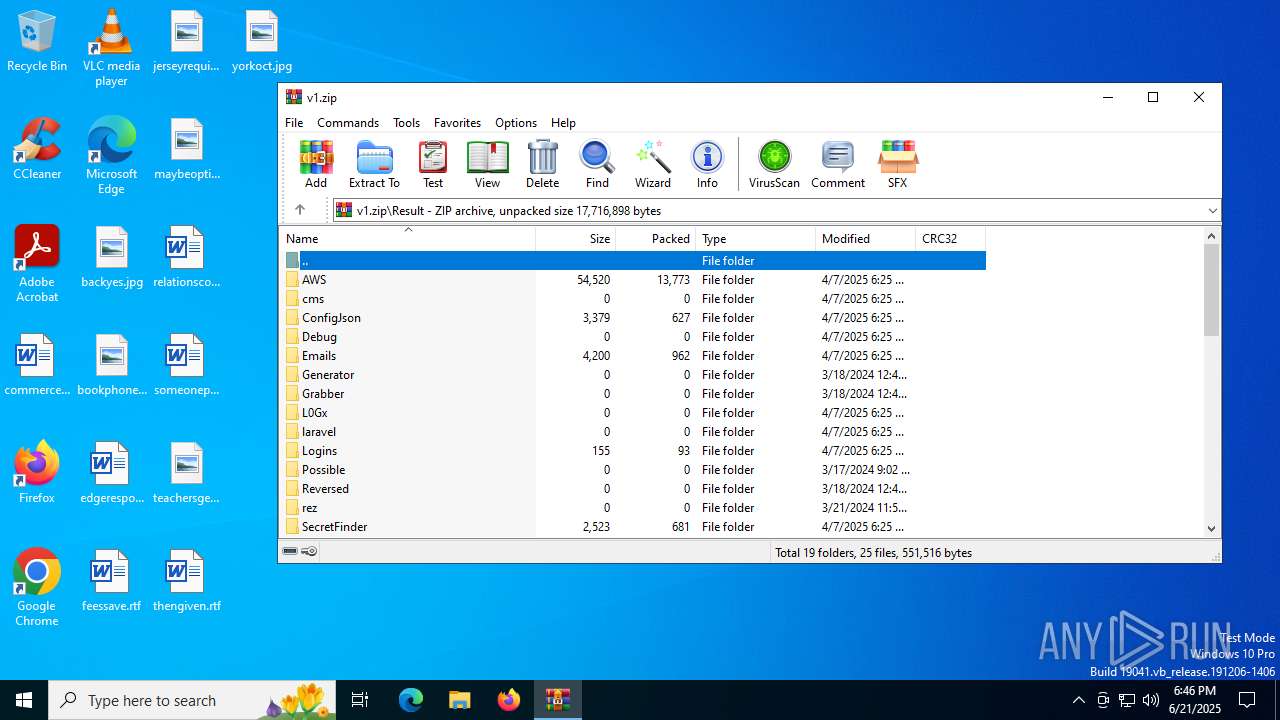Select the Grabber folder row
1280x720 pixels.
(633, 394)
